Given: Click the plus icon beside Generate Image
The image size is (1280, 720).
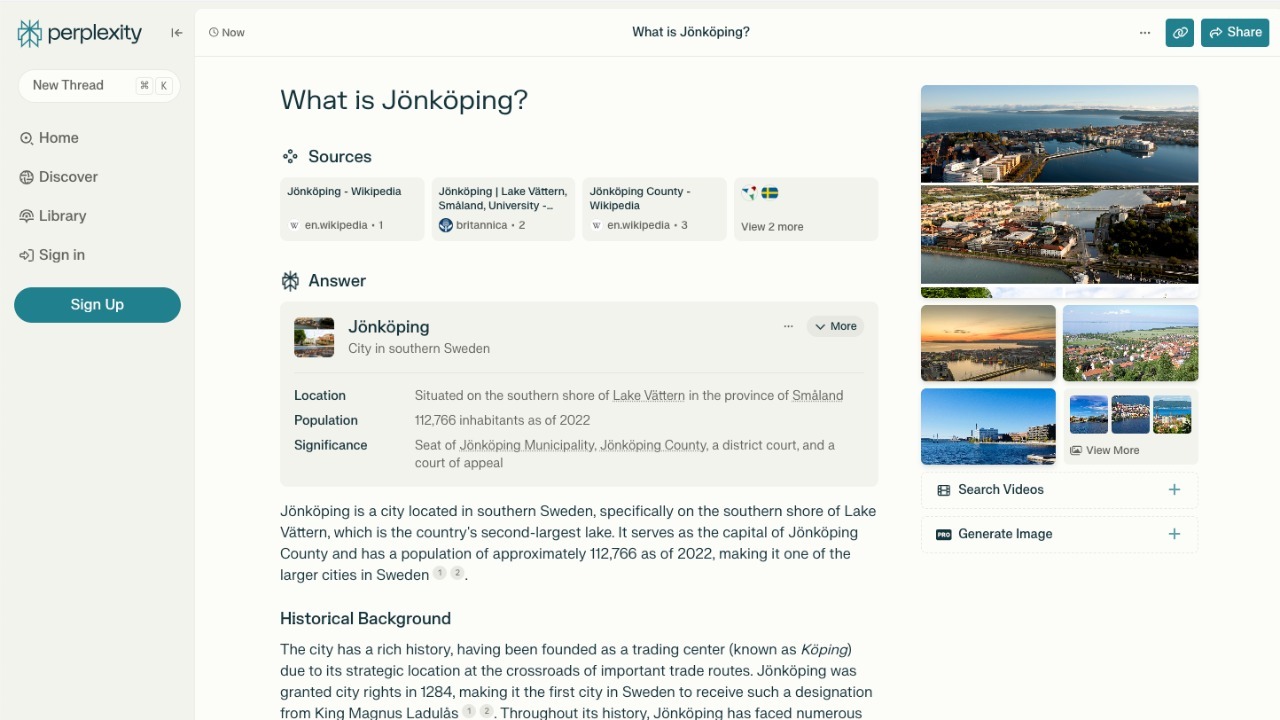Looking at the screenshot, I should pyautogui.click(x=1174, y=534).
